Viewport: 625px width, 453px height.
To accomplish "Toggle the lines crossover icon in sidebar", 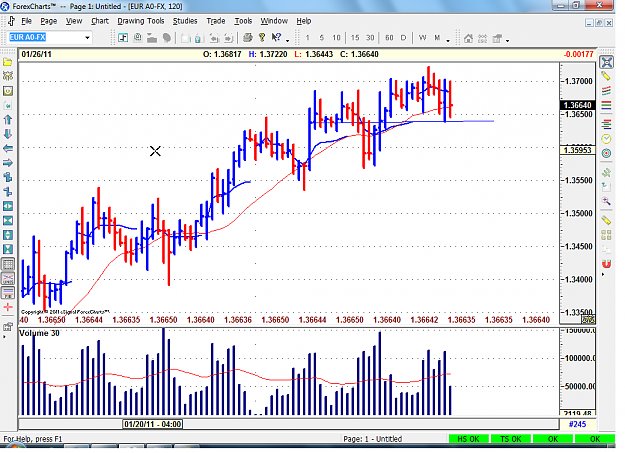I will (8, 278).
